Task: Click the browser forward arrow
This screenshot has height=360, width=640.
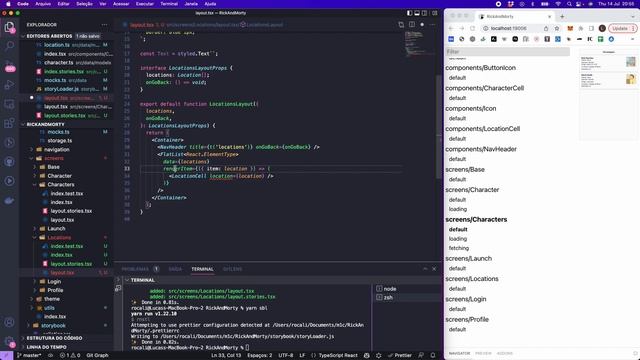Action: [462, 29]
